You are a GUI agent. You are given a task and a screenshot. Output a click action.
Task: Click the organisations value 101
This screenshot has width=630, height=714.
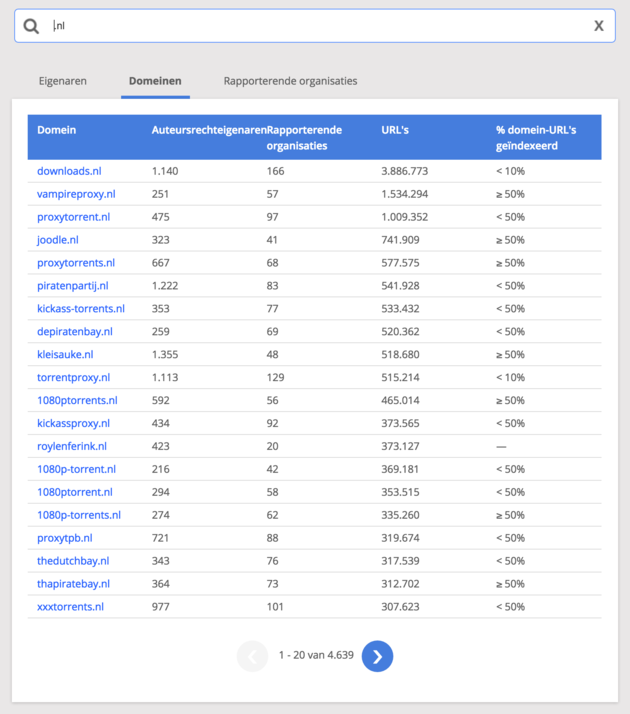(x=275, y=607)
